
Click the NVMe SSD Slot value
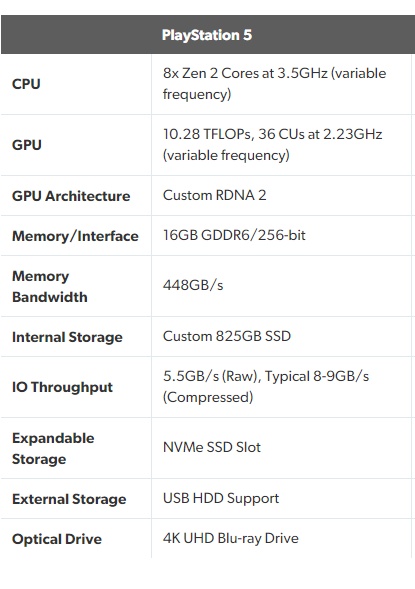pos(212,447)
